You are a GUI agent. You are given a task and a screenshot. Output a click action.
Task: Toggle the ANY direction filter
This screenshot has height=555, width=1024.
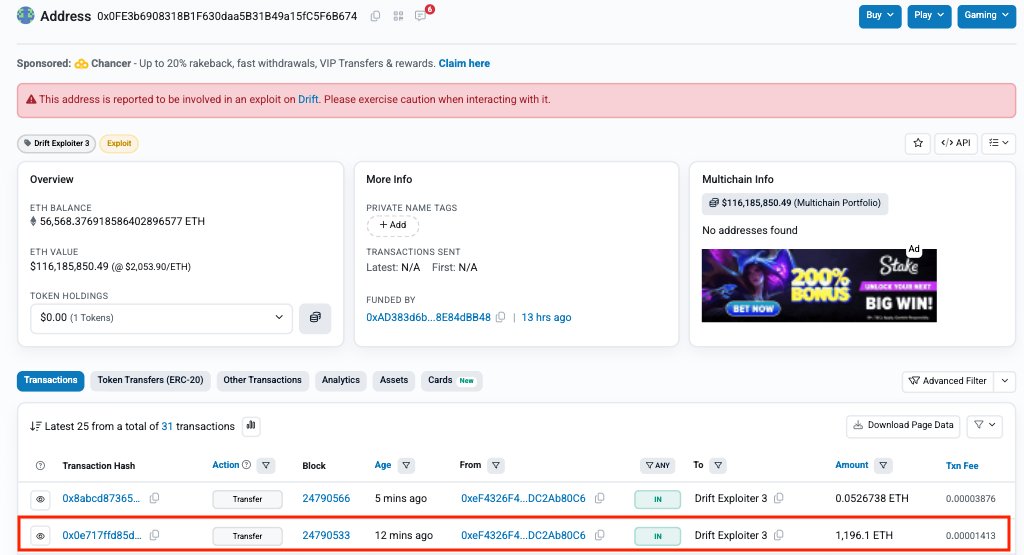click(656, 465)
